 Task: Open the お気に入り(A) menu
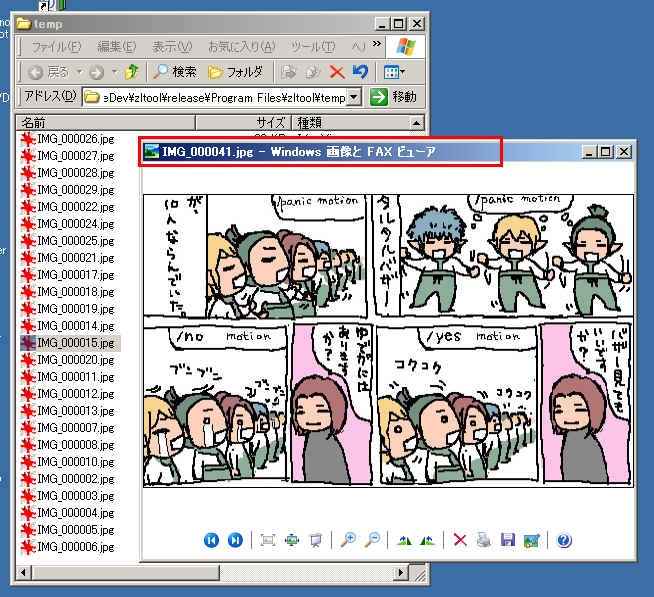pos(242,47)
